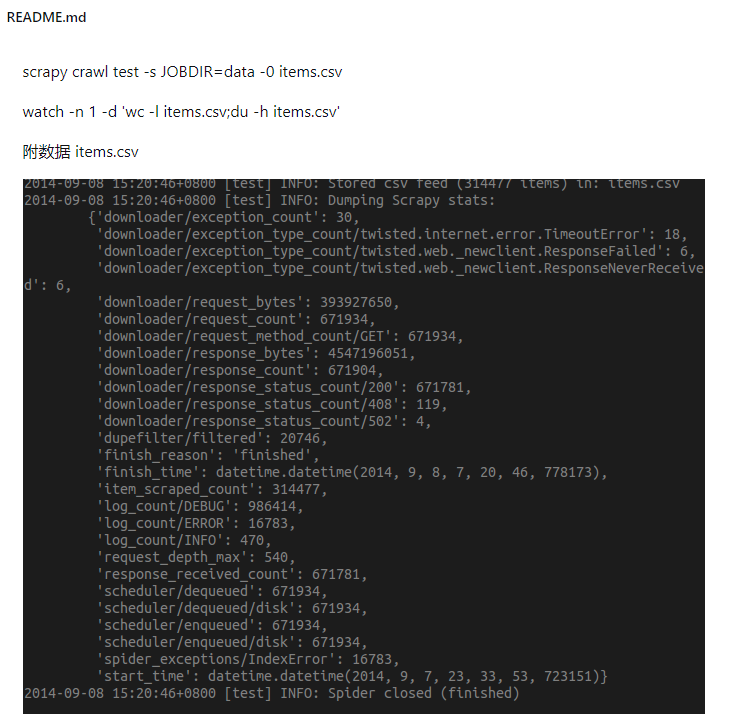Click the README.md file title

[x=46, y=17]
